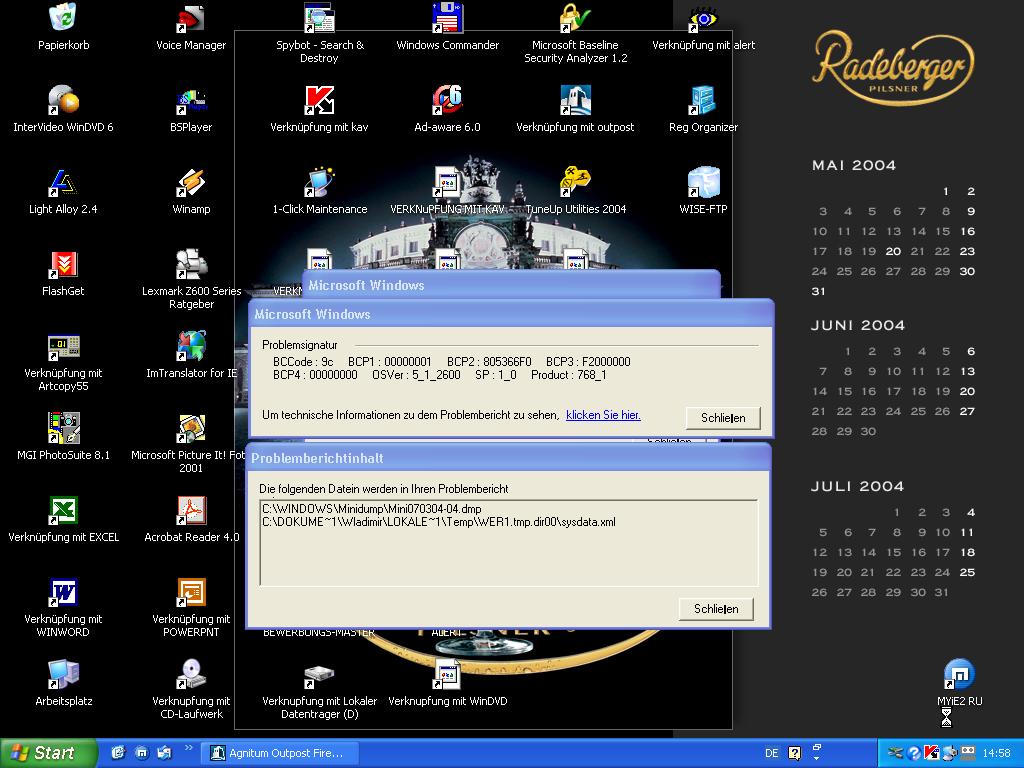The image size is (1024, 768).
Task: Open the Reg Organizer icon
Action: (x=703, y=109)
